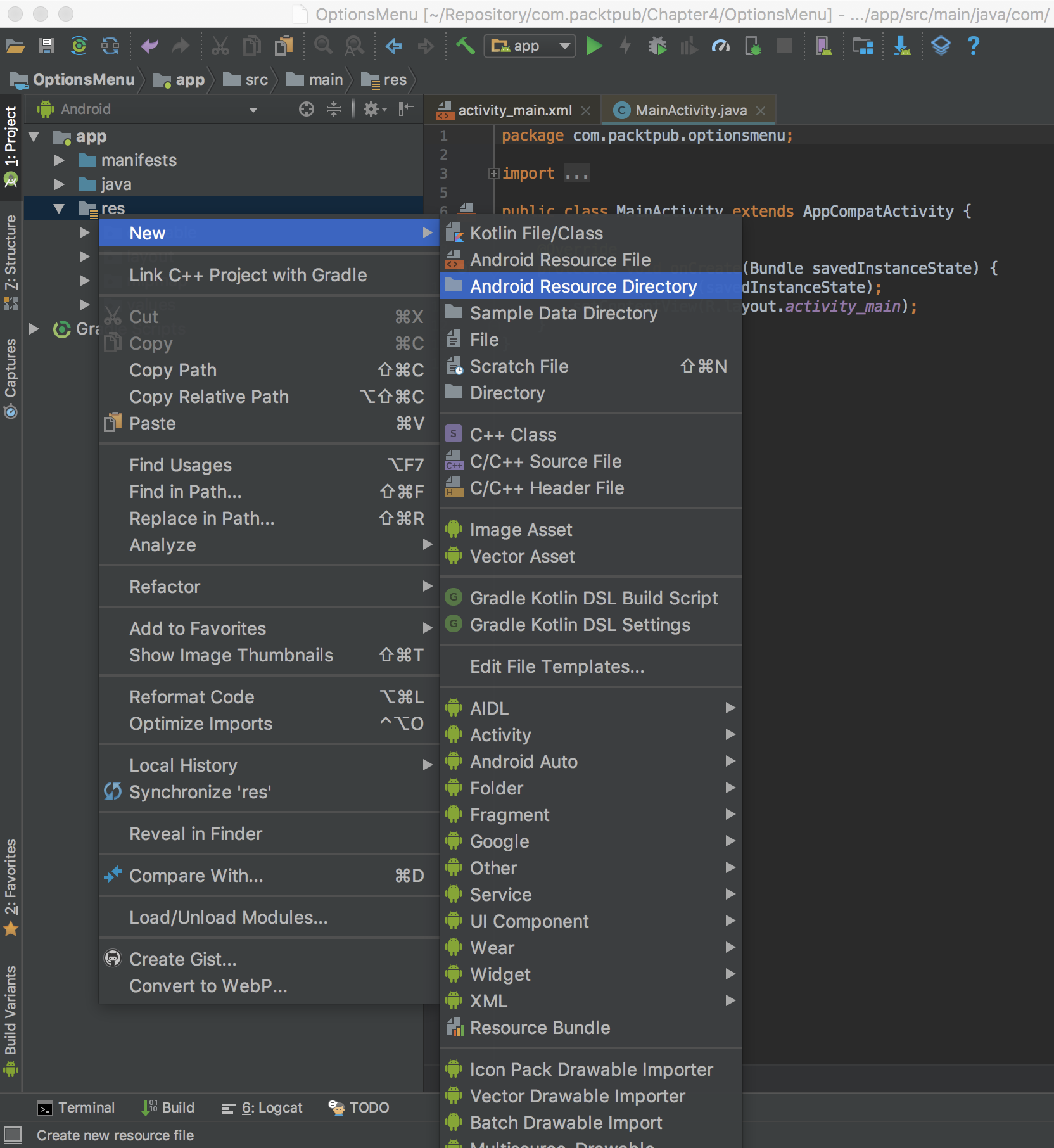Click Scroll from Source target icon

307,110
